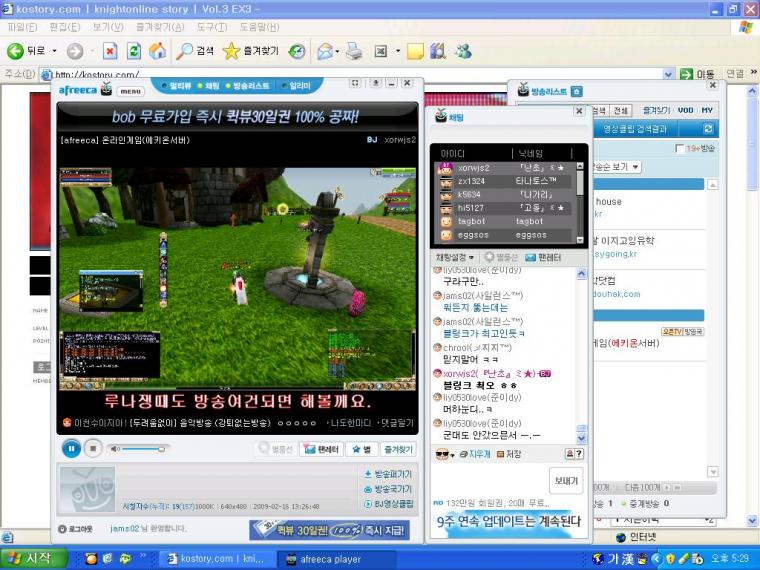Viewport: 760px width, 570px height.
Task: Save chat log with 저장
Action: coord(509,454)
